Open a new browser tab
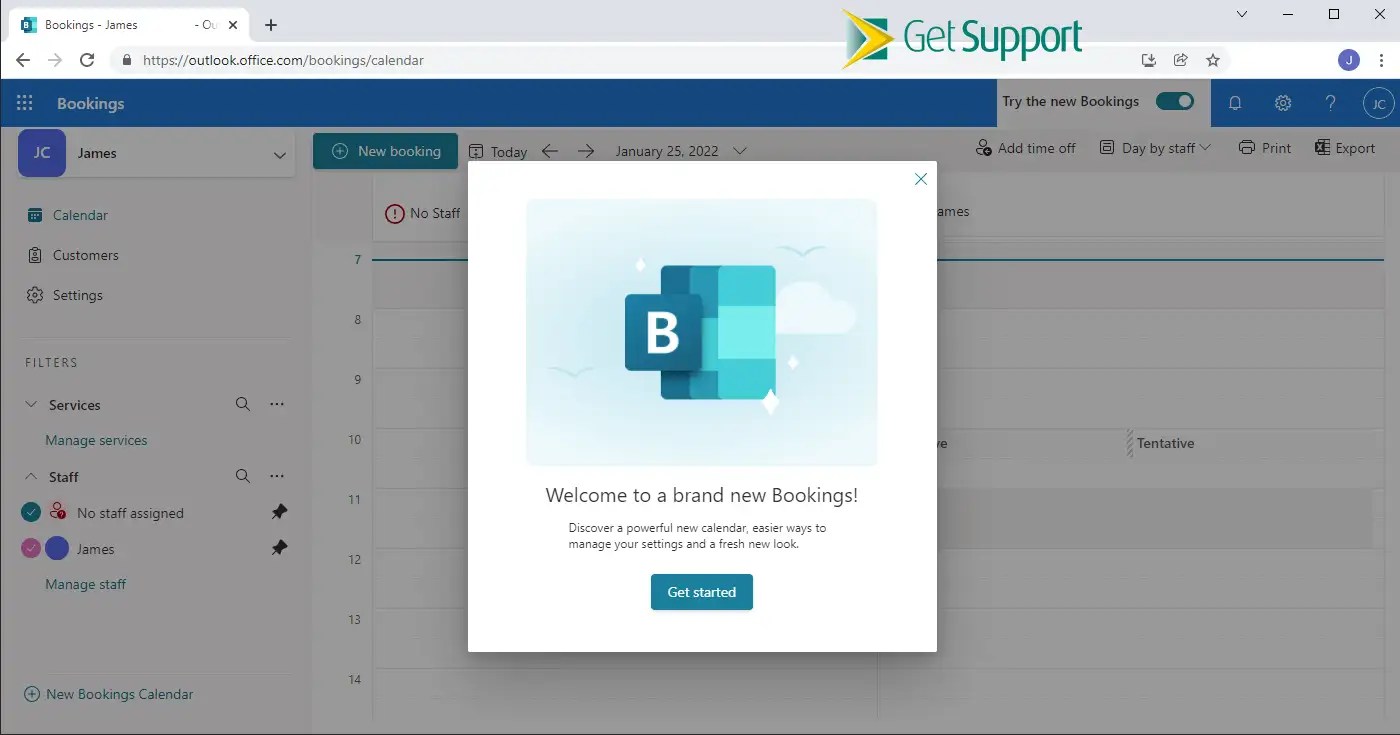Screen dimensions: 1400x735 (271, 25)
